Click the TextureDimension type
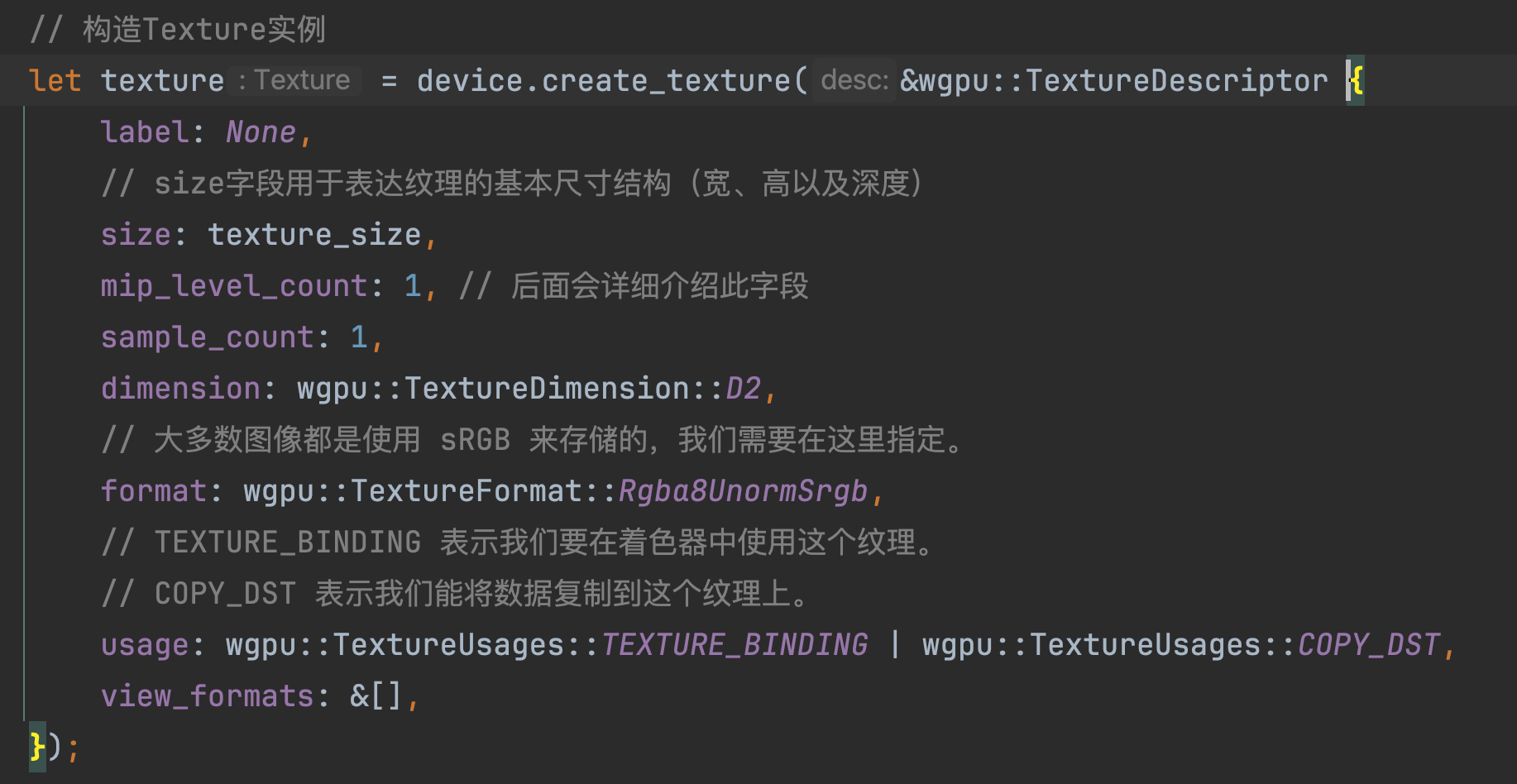This screenshot has height=784, width=1517. pos(547,389)
